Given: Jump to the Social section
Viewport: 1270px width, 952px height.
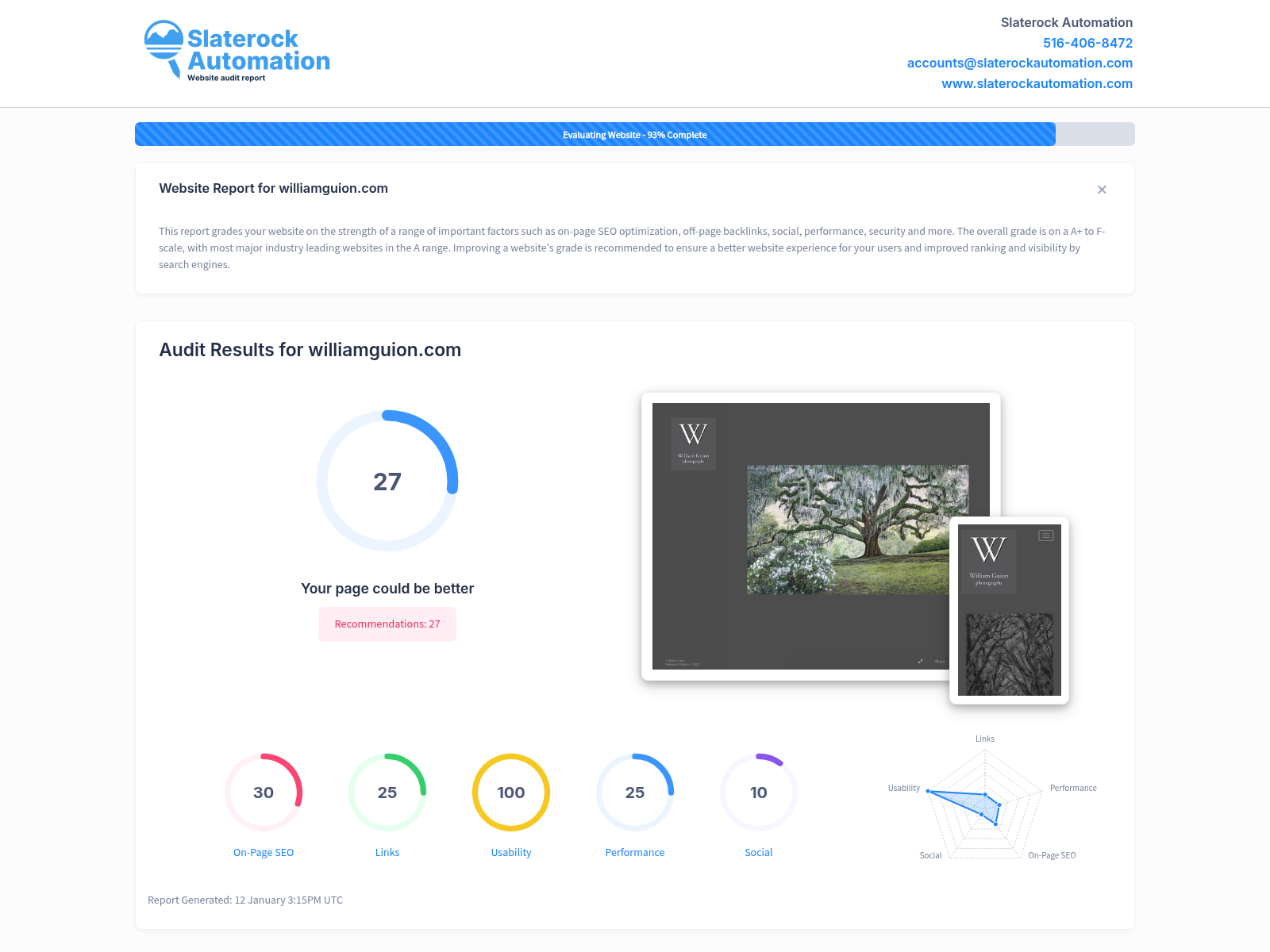Looking at the screenshot, I should tap(759, 852).
